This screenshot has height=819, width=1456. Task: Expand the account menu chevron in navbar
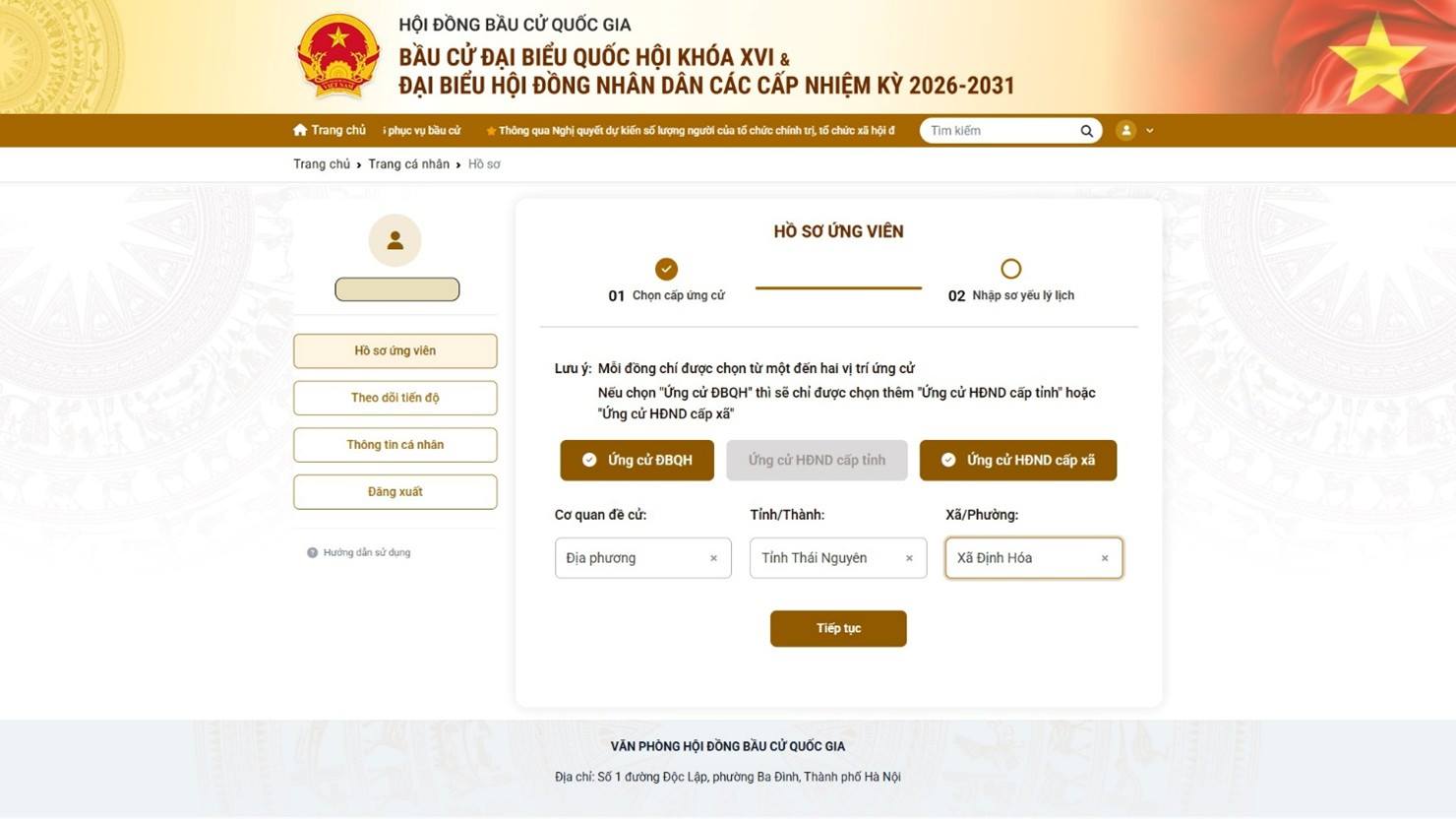(1149, 130)
